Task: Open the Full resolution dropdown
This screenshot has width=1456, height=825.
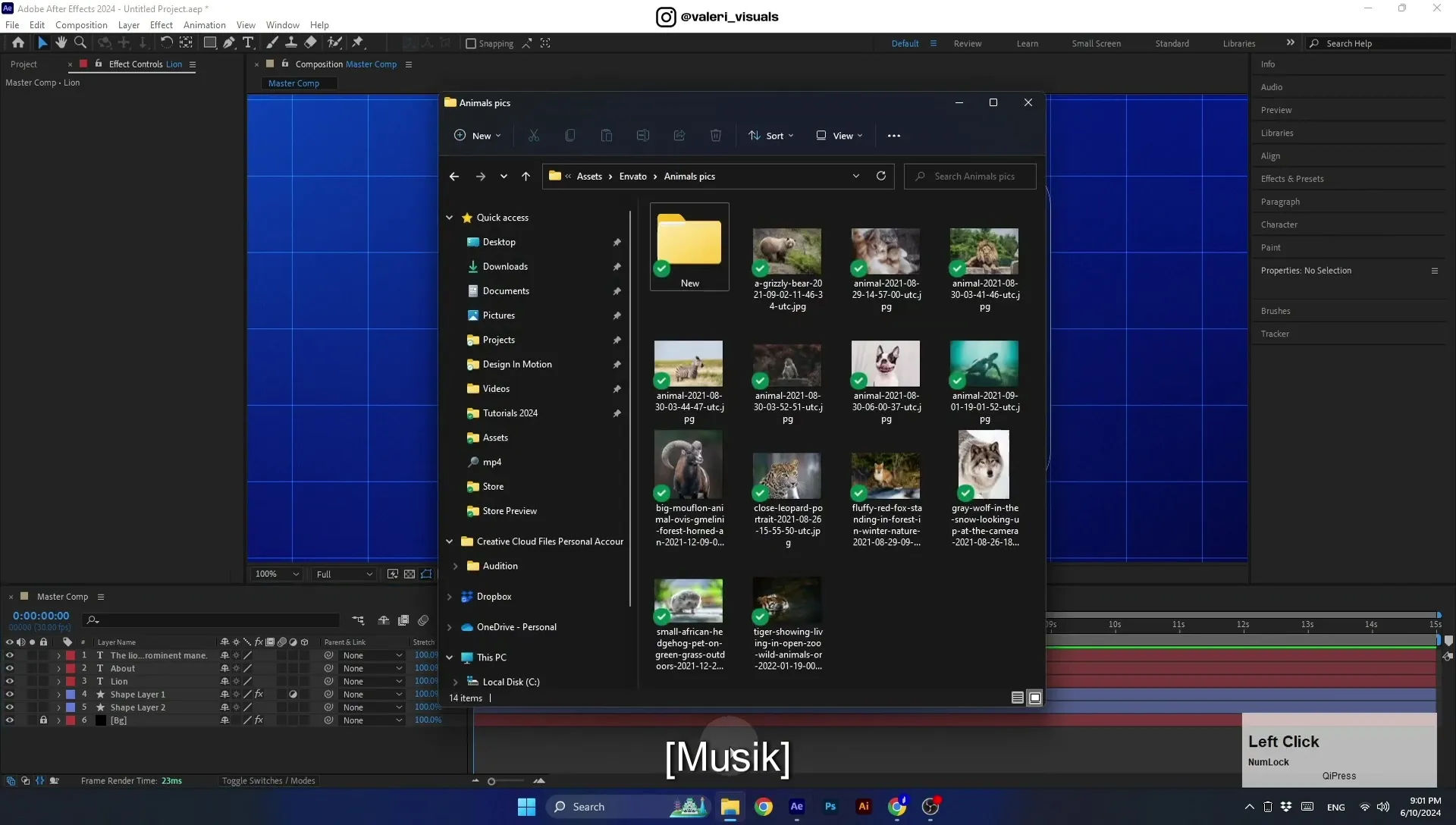Action: point(344,574)
